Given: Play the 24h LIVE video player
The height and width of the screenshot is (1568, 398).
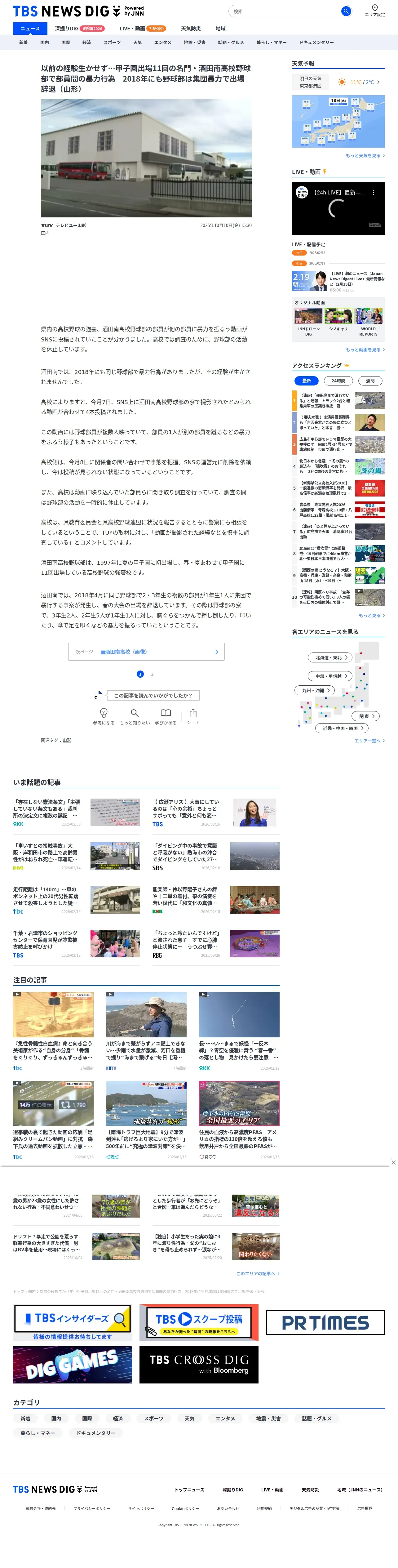Looking at the screenshot, I should click(x=338, y=209).
